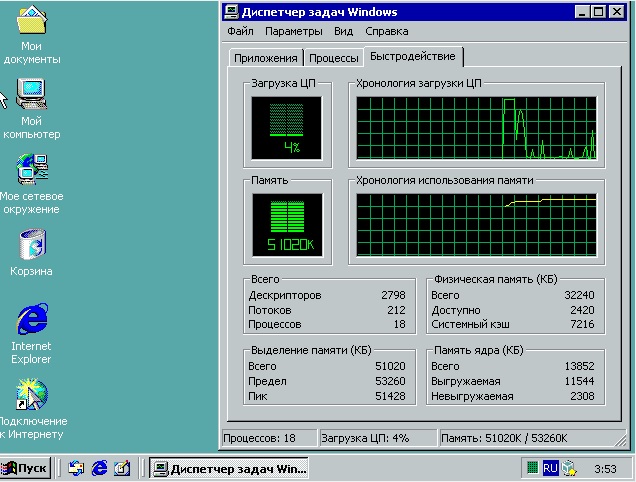Image resolution: width=636 pixels, height=482 pixels.
Task: Select the Мой компьютер desktop icon
Action: coord(31,96)
